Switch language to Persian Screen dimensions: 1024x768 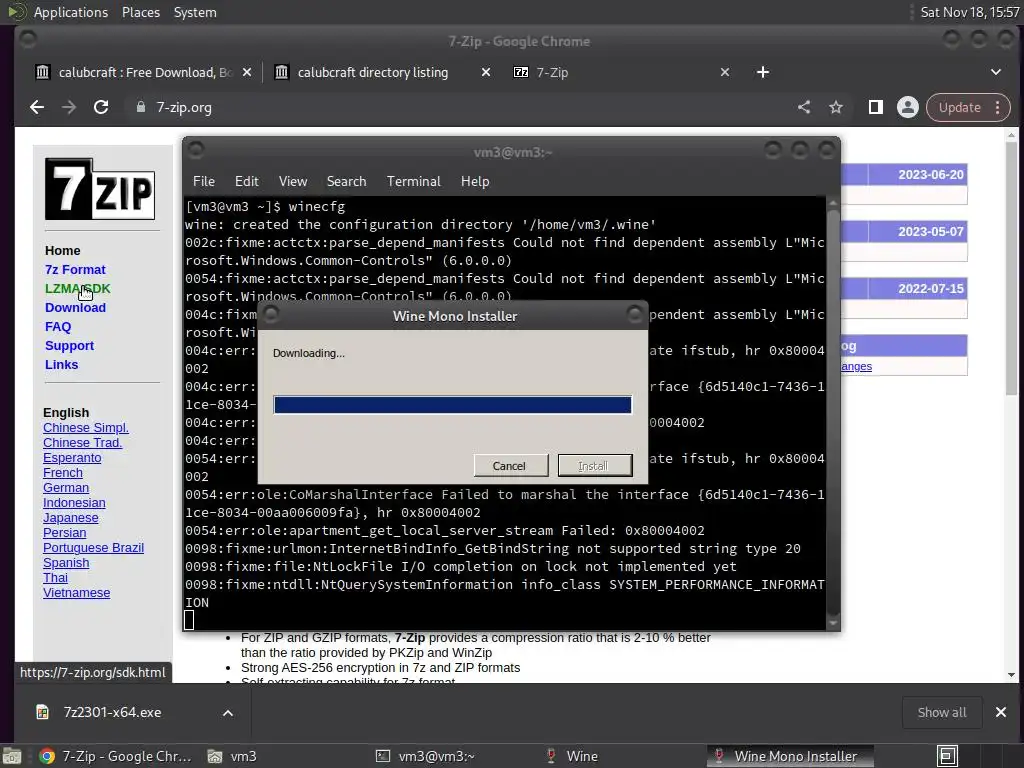[x=65, y=533]
